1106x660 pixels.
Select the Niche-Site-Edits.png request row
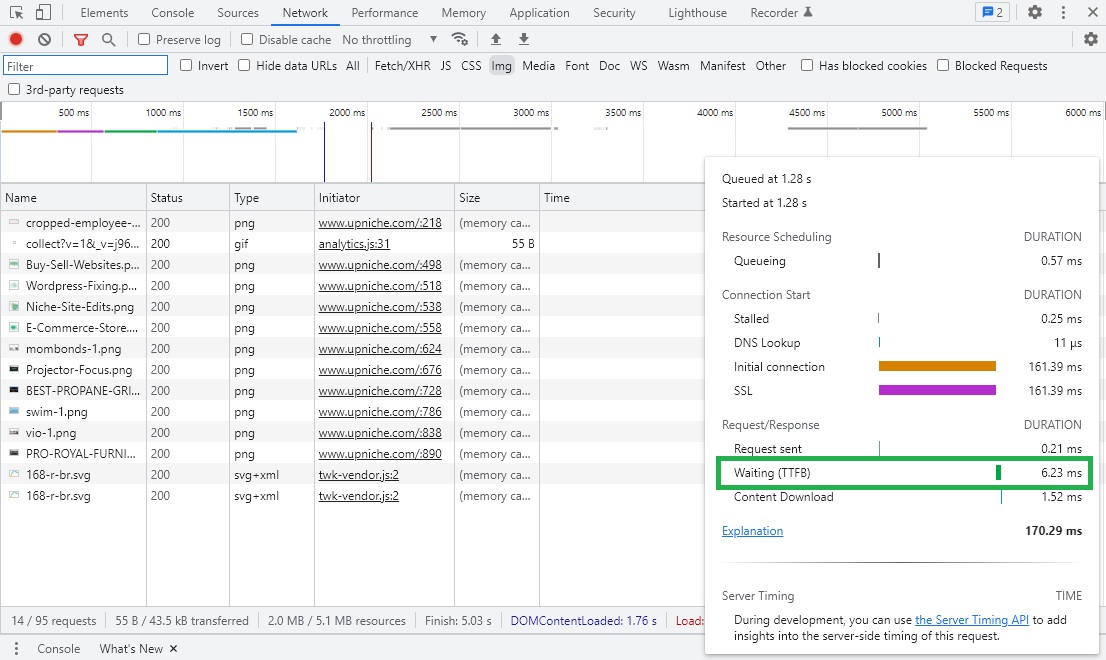pyautogui.click(x=353, y=307)
